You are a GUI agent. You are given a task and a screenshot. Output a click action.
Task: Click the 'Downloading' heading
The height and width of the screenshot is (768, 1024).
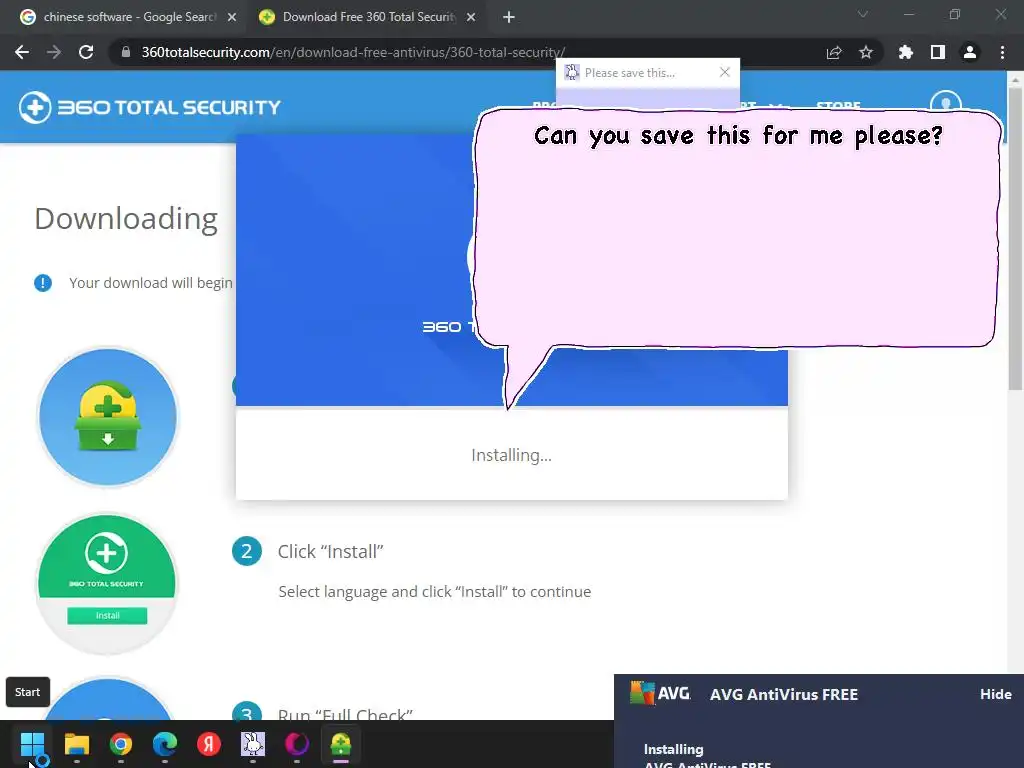point(126,219)
